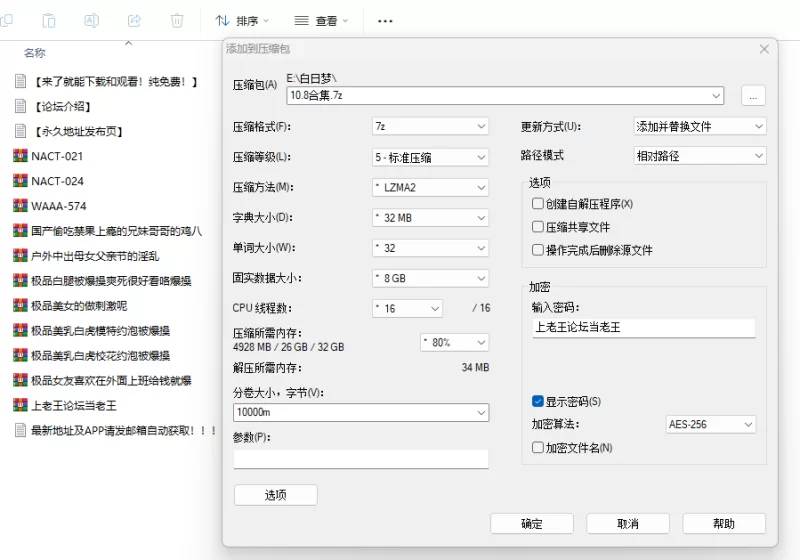The image size is (800, 560).
Task: Click the 取消 button to cancel
Action: click(627, 524)
